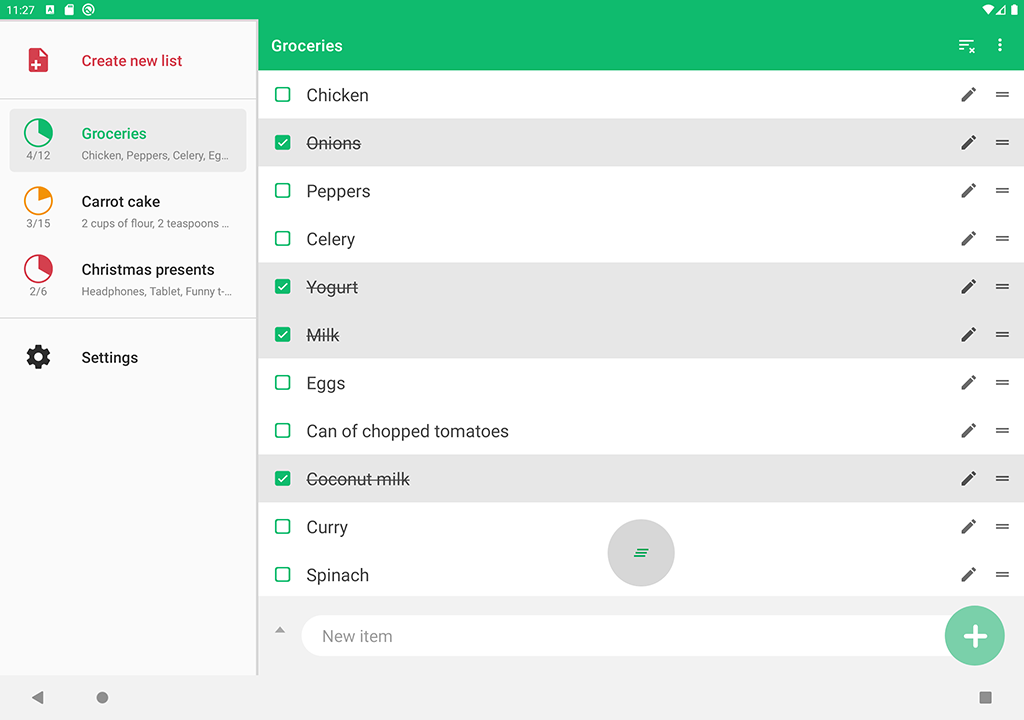Click the Create new list link

132,61
